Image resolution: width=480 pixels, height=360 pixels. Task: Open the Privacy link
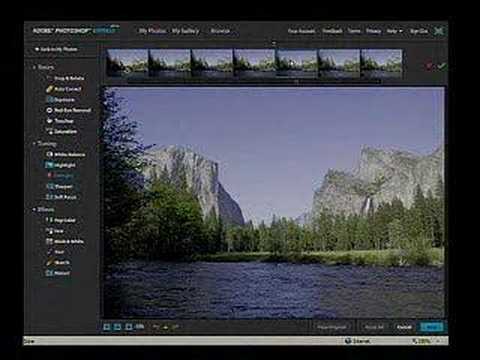pos(373,31)
